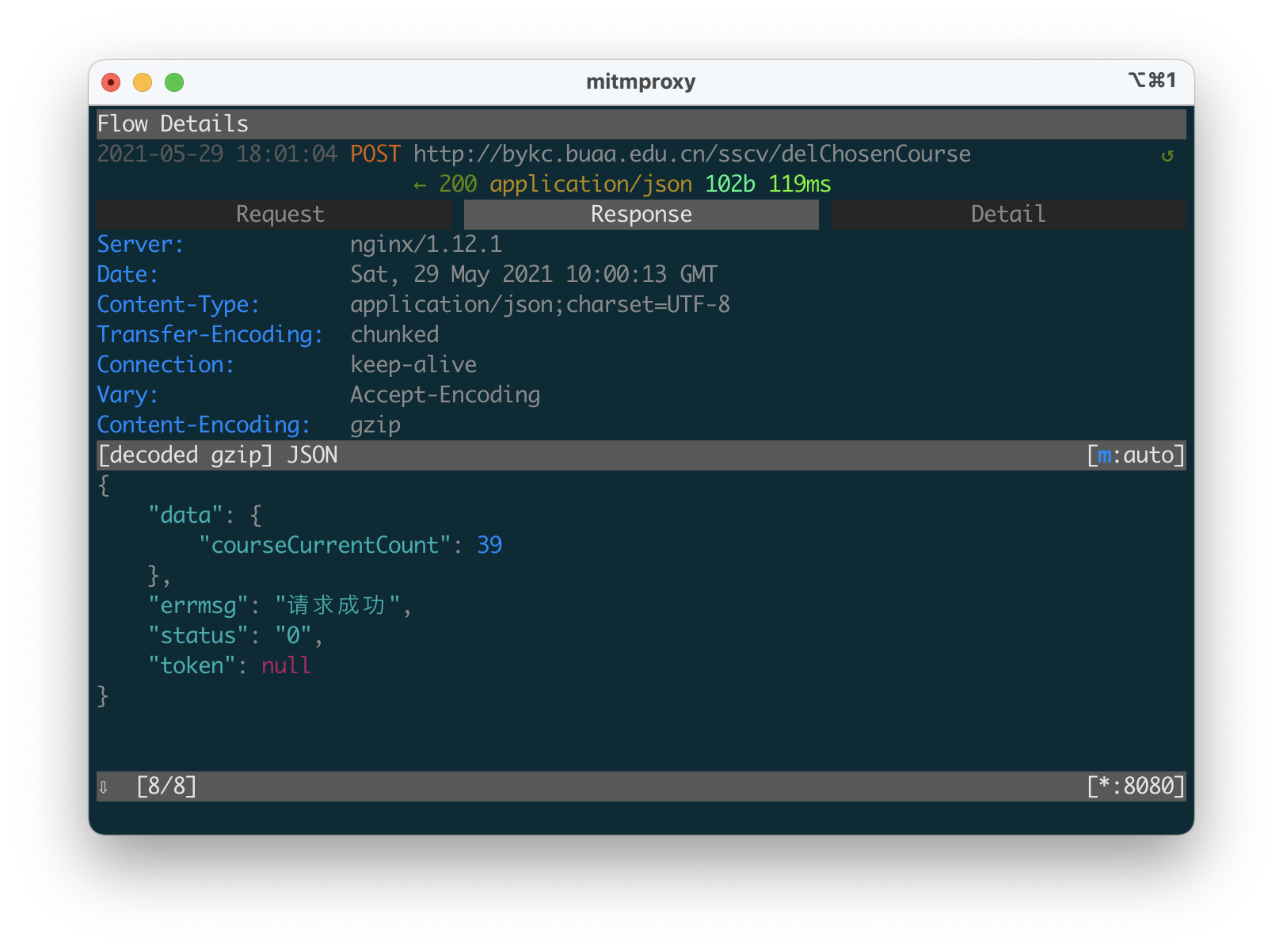The height and width of the screenshot is (952, 1283).
Task: Click the POST method label
Action: click(375, 154)
